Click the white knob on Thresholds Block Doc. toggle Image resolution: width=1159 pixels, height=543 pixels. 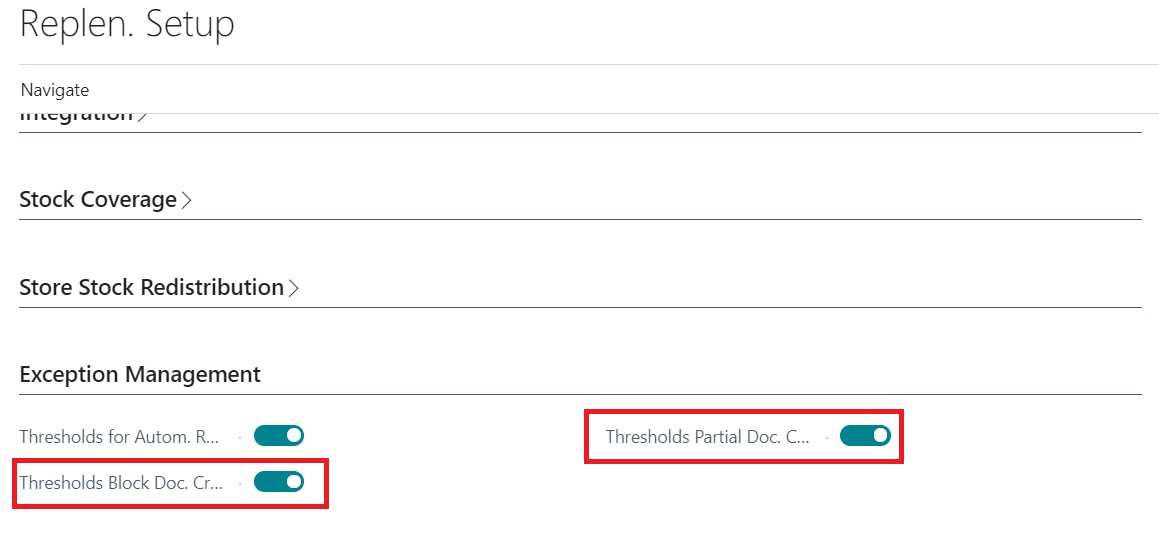pyautogui.click(x=293, y=482)
